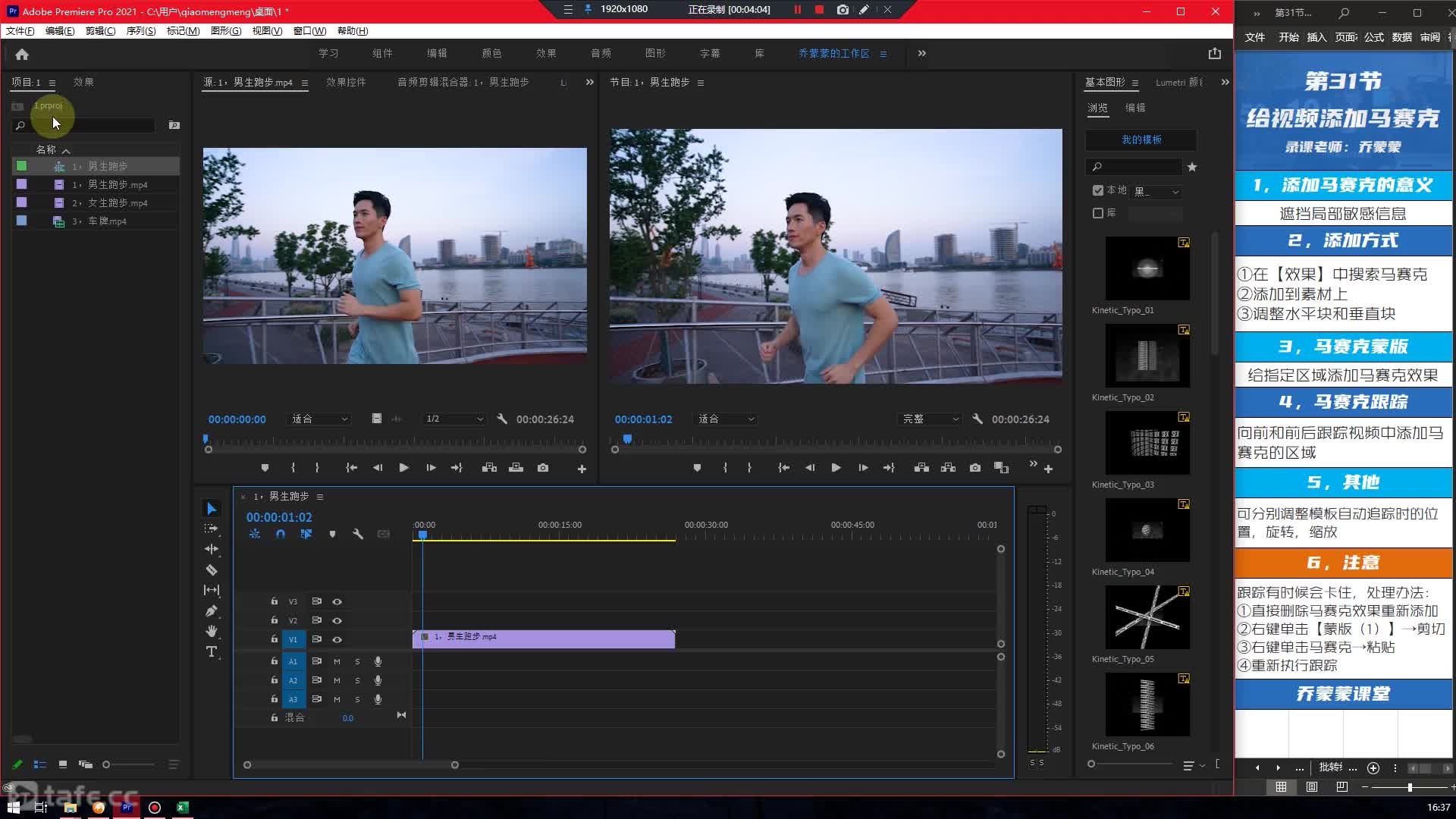This screenshot has width=1456, height=819.
Task: Switch to 颜色 workspace tab
Action: 491,53
